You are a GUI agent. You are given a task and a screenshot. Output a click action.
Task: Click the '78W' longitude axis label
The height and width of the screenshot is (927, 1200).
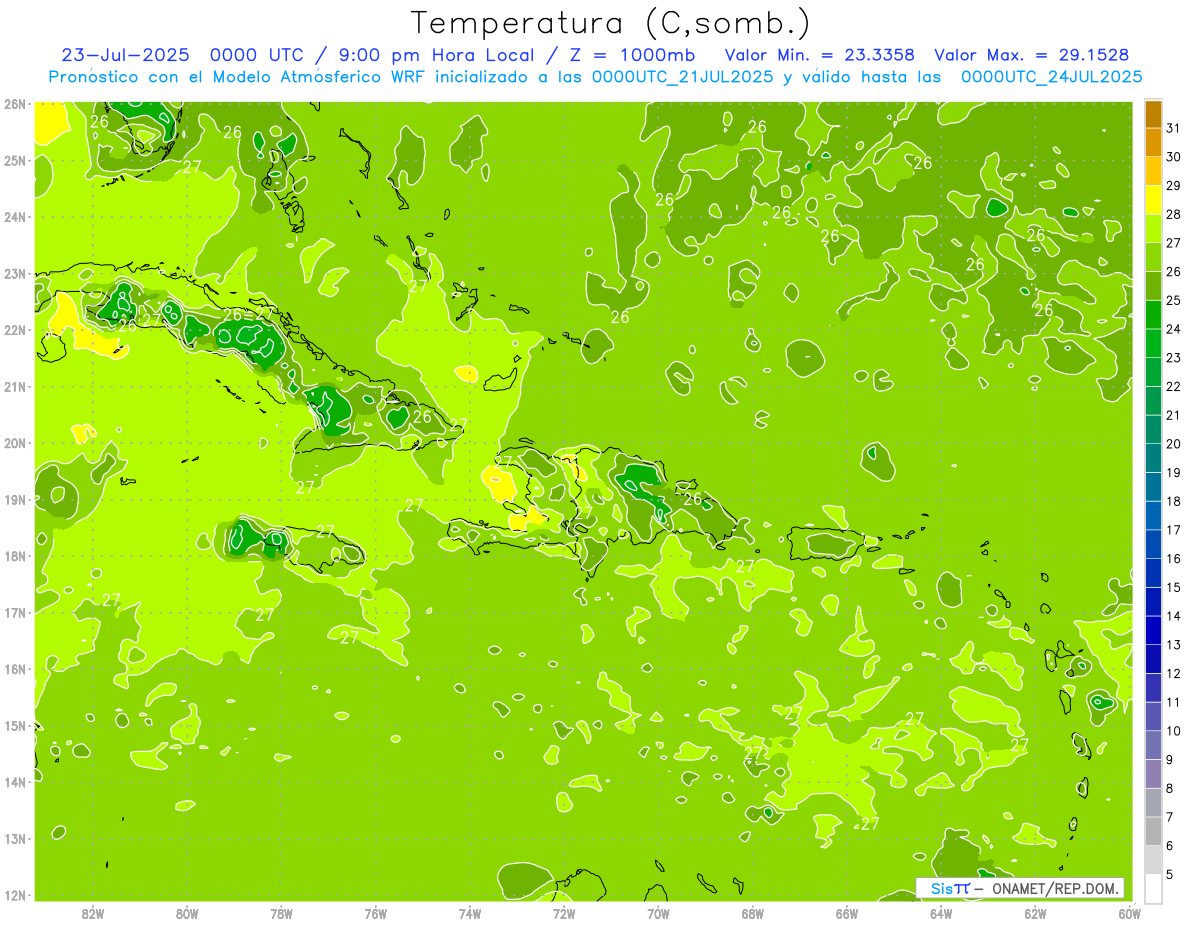(x=281, y=913)
